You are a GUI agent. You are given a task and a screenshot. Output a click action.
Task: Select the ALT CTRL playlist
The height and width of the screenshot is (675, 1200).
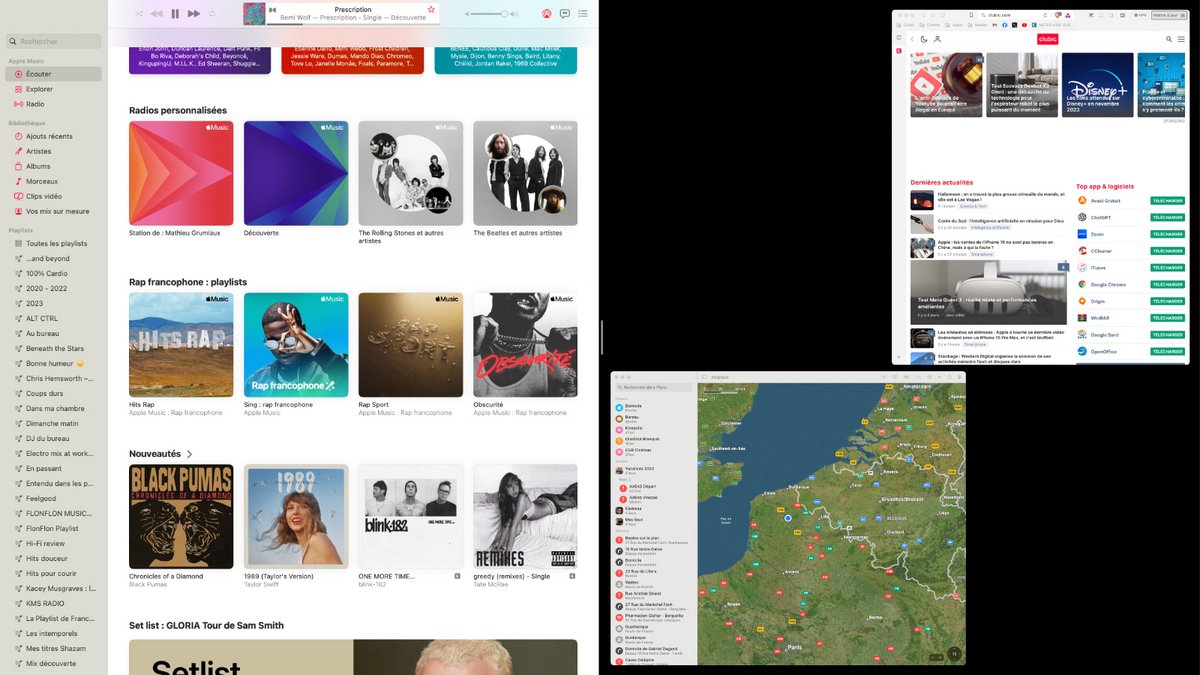point(54,318)
